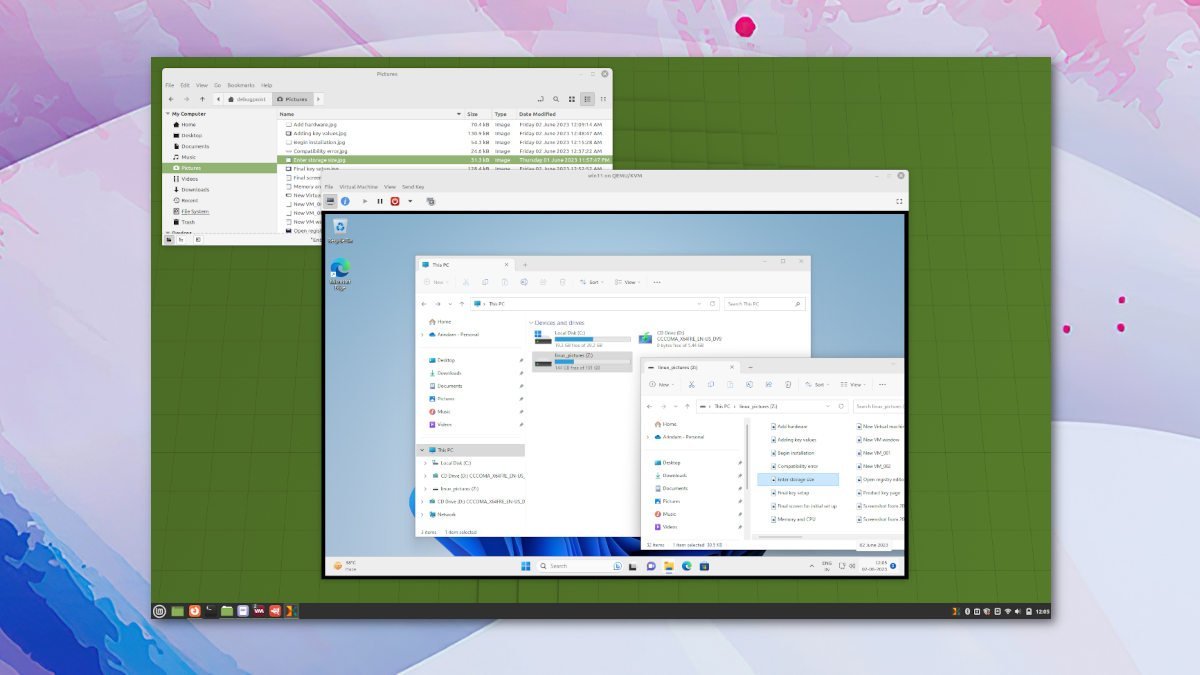Screen dimensions: 1200x675
Task: Click Cut icon in linux_pictures window
Action: point(690,384)
